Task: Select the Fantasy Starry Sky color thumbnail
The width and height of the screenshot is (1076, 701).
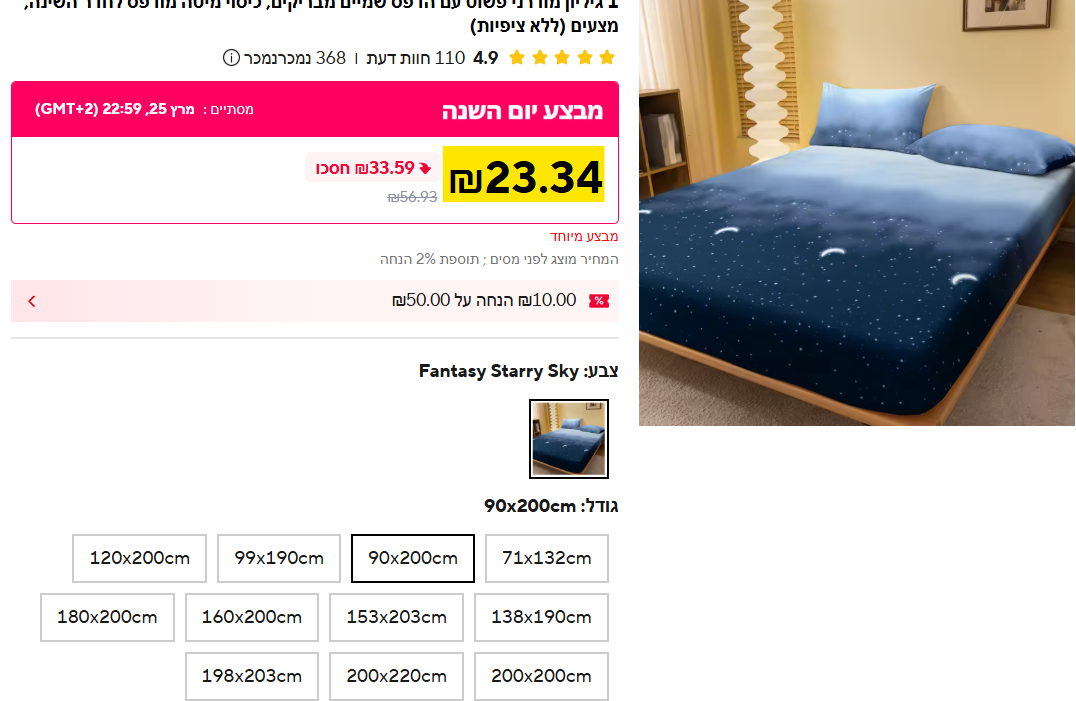Action: [x=569, y=439]
